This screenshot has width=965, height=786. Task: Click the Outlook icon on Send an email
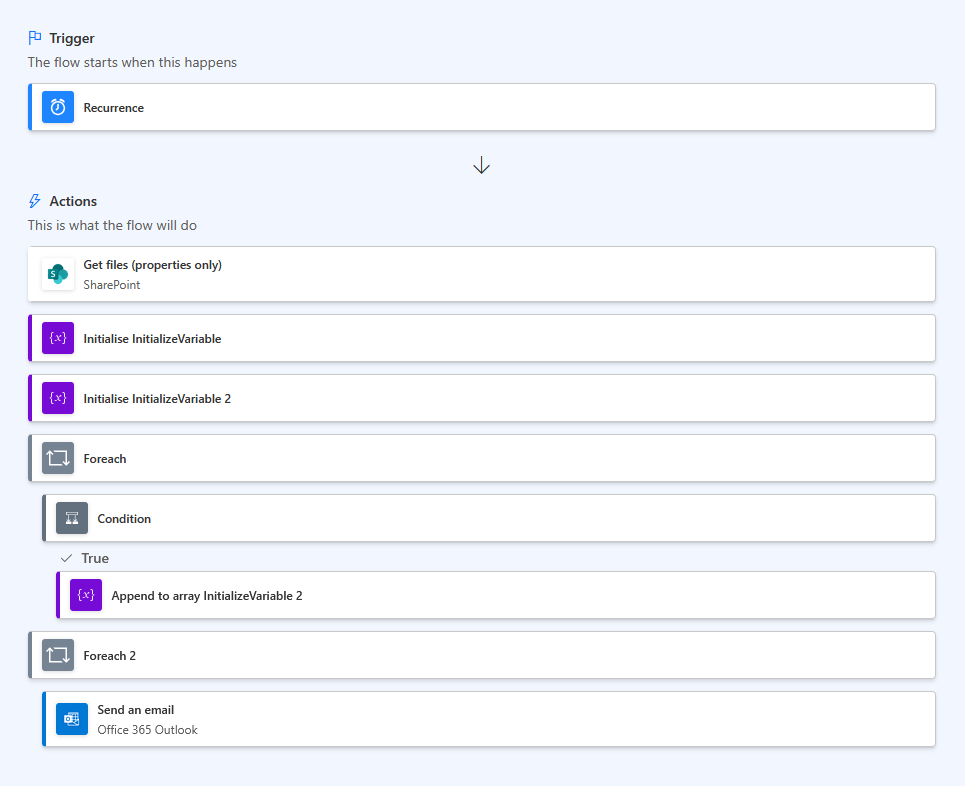click(x=72, y=719)
